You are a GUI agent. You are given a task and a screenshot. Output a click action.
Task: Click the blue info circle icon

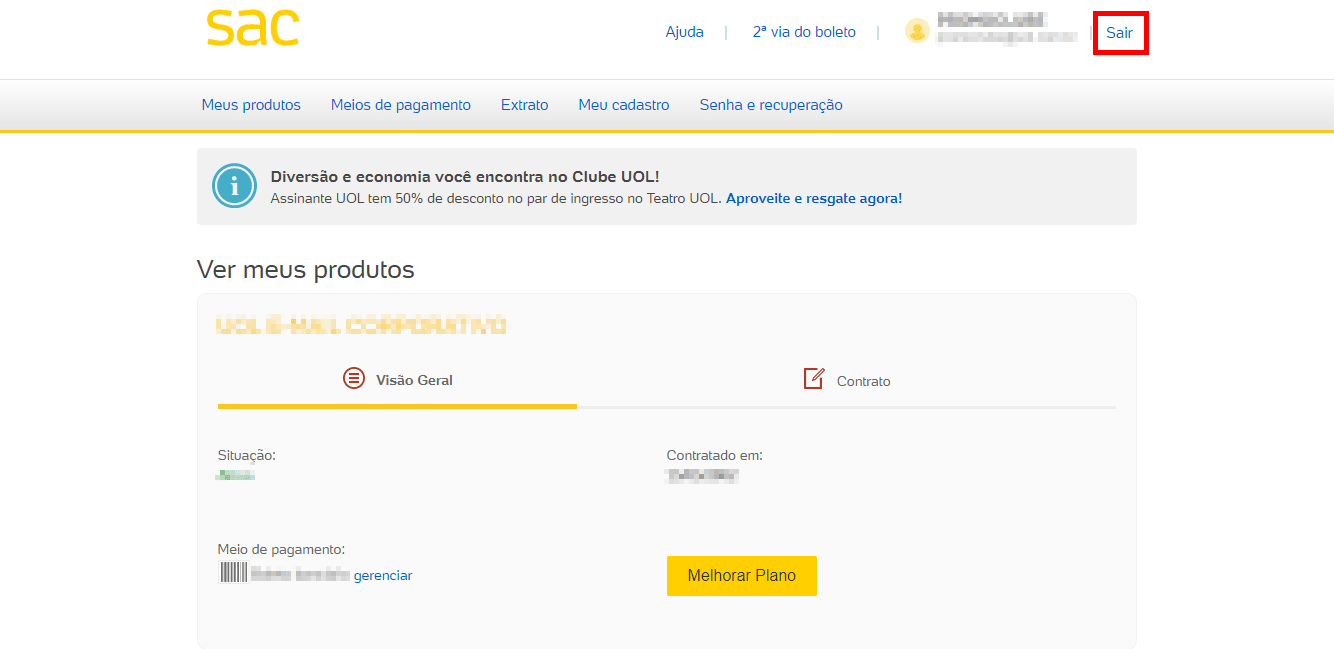coord(234,186)
